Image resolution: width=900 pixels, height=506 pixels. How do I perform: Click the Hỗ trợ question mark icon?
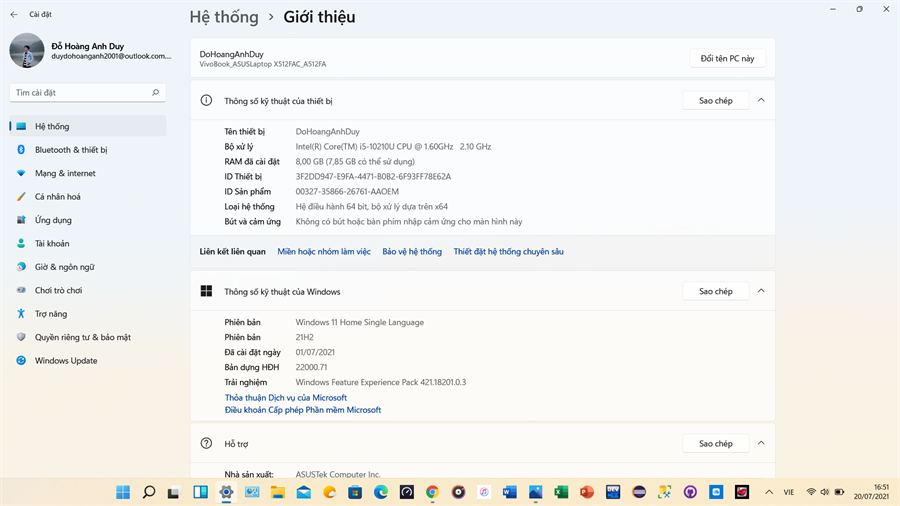(206, 443)
